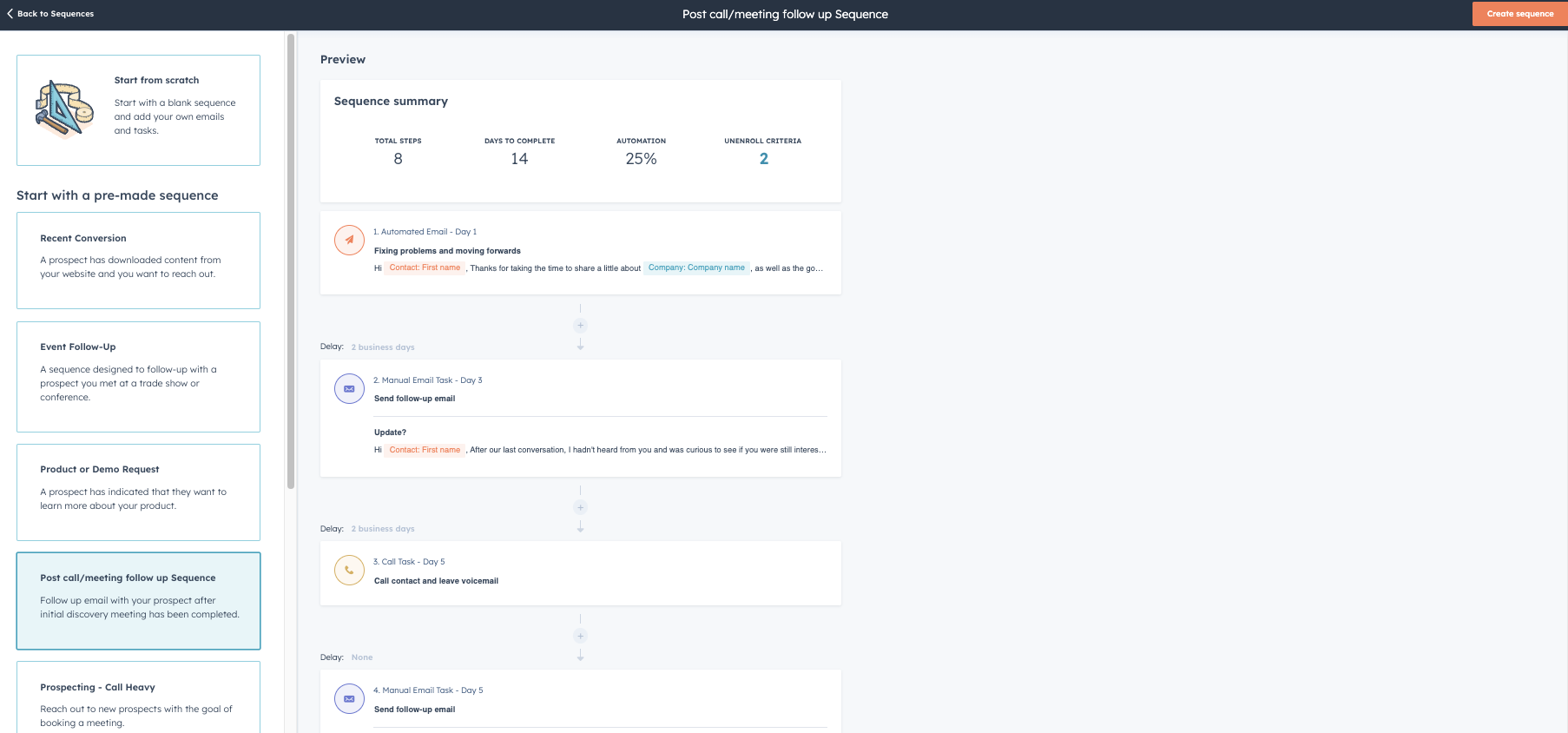Add a step after the Call Task
Screen dimensions: 1568x733
(580, 636)
